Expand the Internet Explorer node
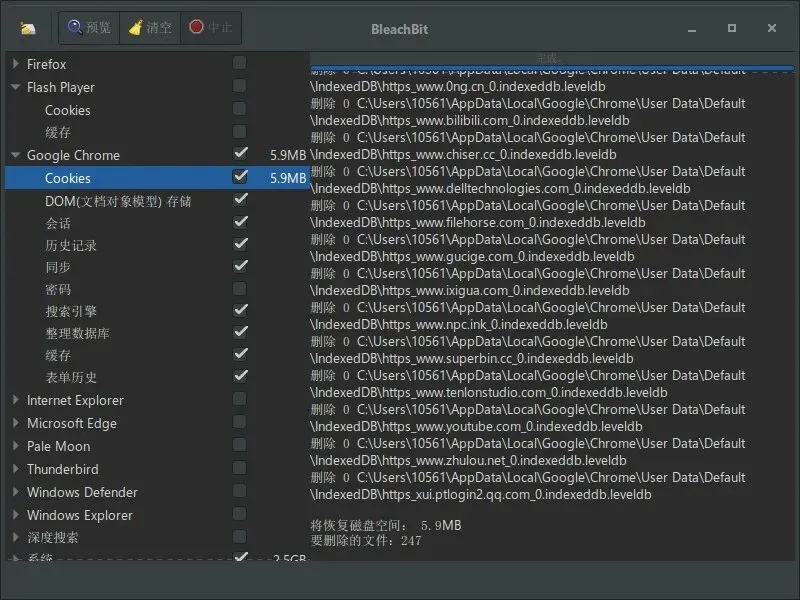This screenshot has width=800, height=600. pyautogui.click(x=16, y=400)
